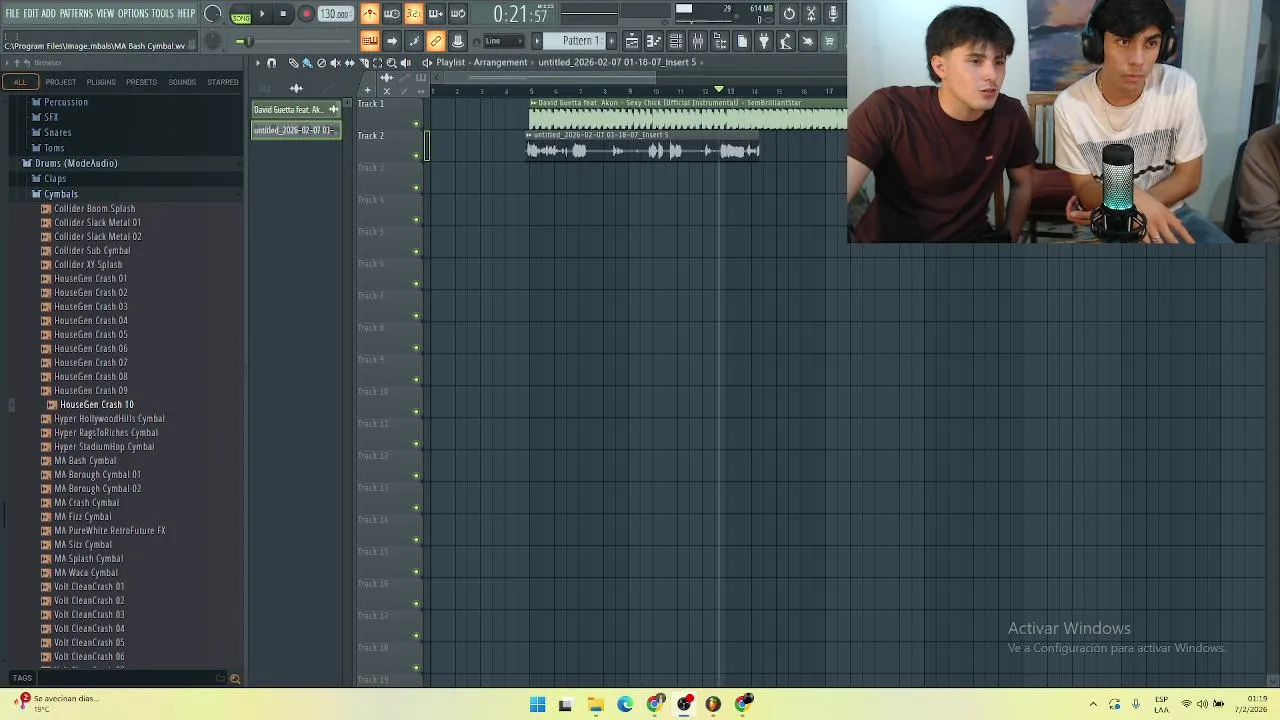Click the one-click audio recording microphone icon
Image resolution: width=1280 pixels, height=720 pixels.
coord(833,14)
